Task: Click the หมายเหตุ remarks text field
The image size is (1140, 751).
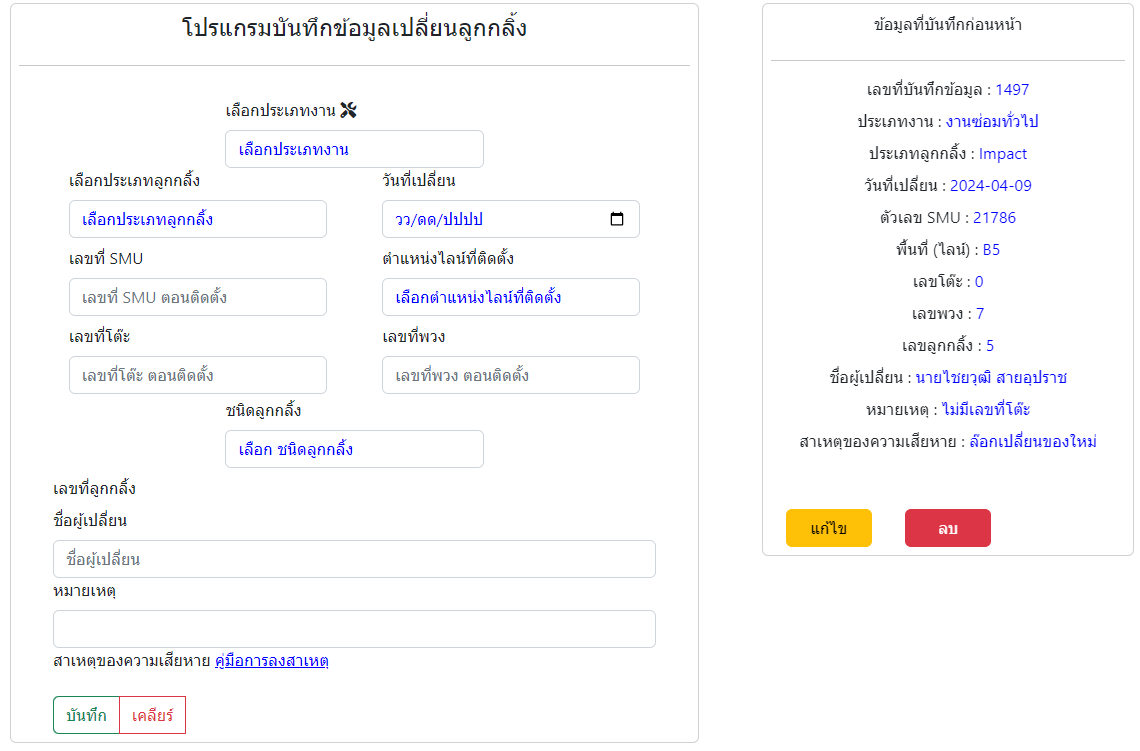Action: [x=354, y=629]
